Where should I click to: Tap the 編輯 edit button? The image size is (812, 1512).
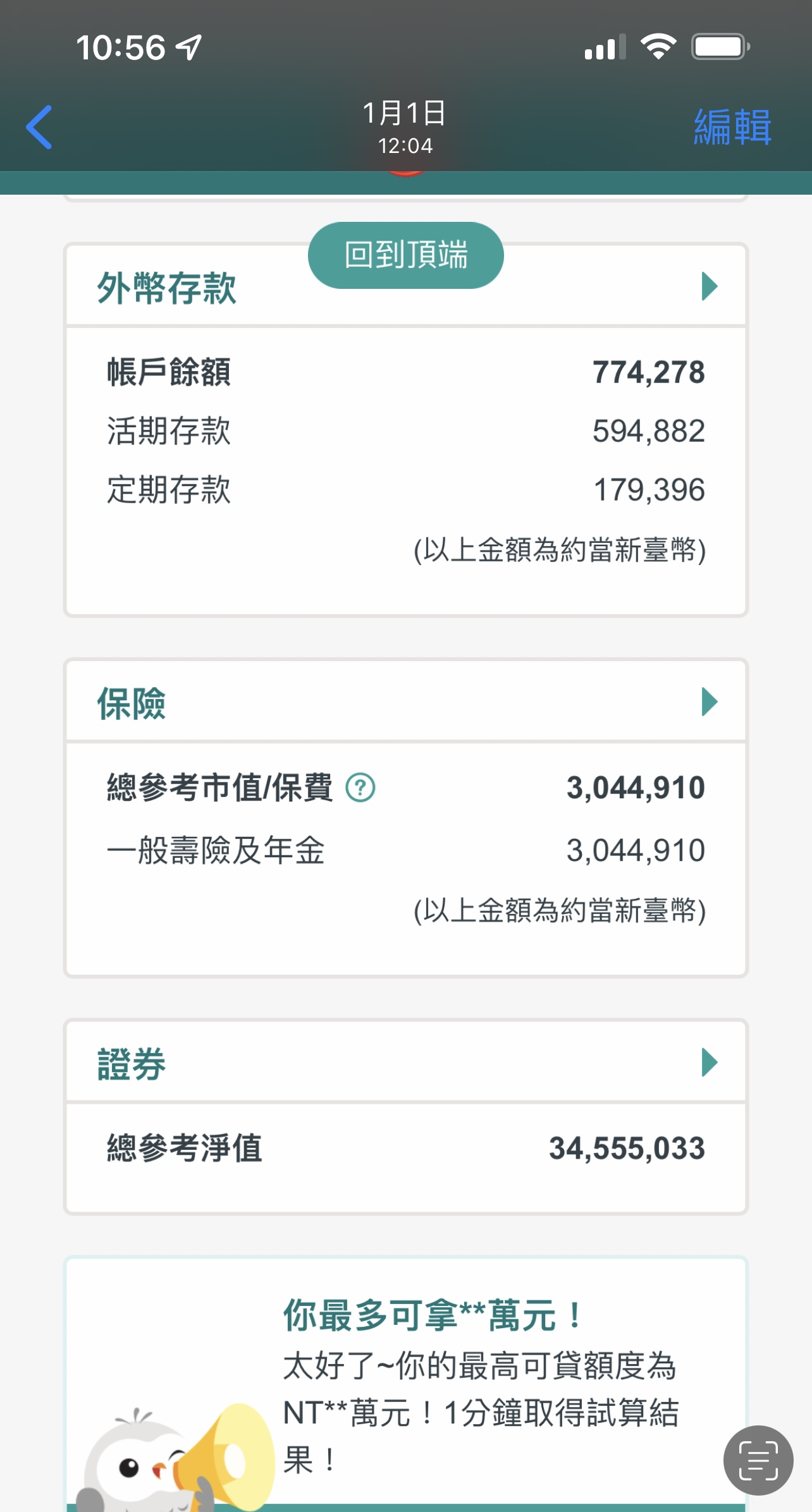pos(732,127)
